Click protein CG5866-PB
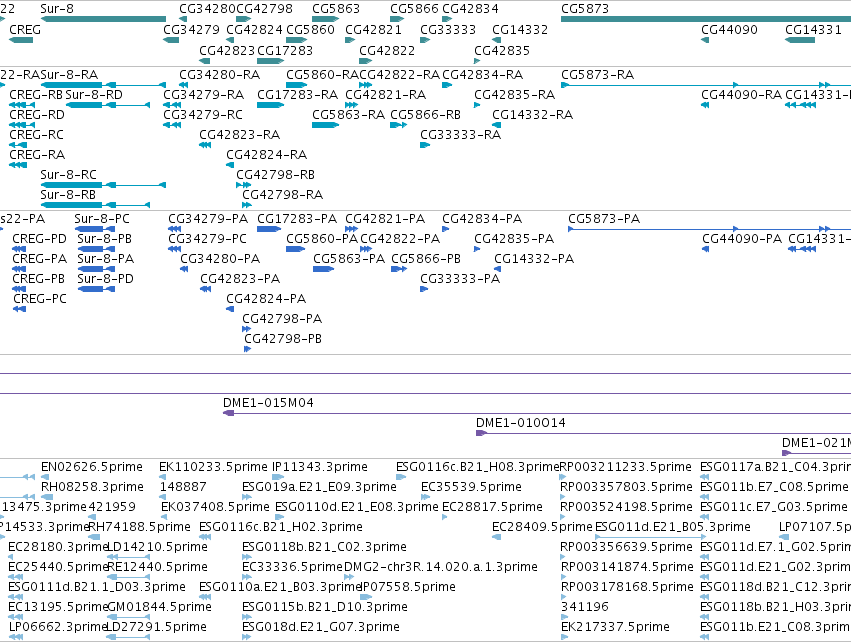Screen dimensions: 851x642 point(426,259)
